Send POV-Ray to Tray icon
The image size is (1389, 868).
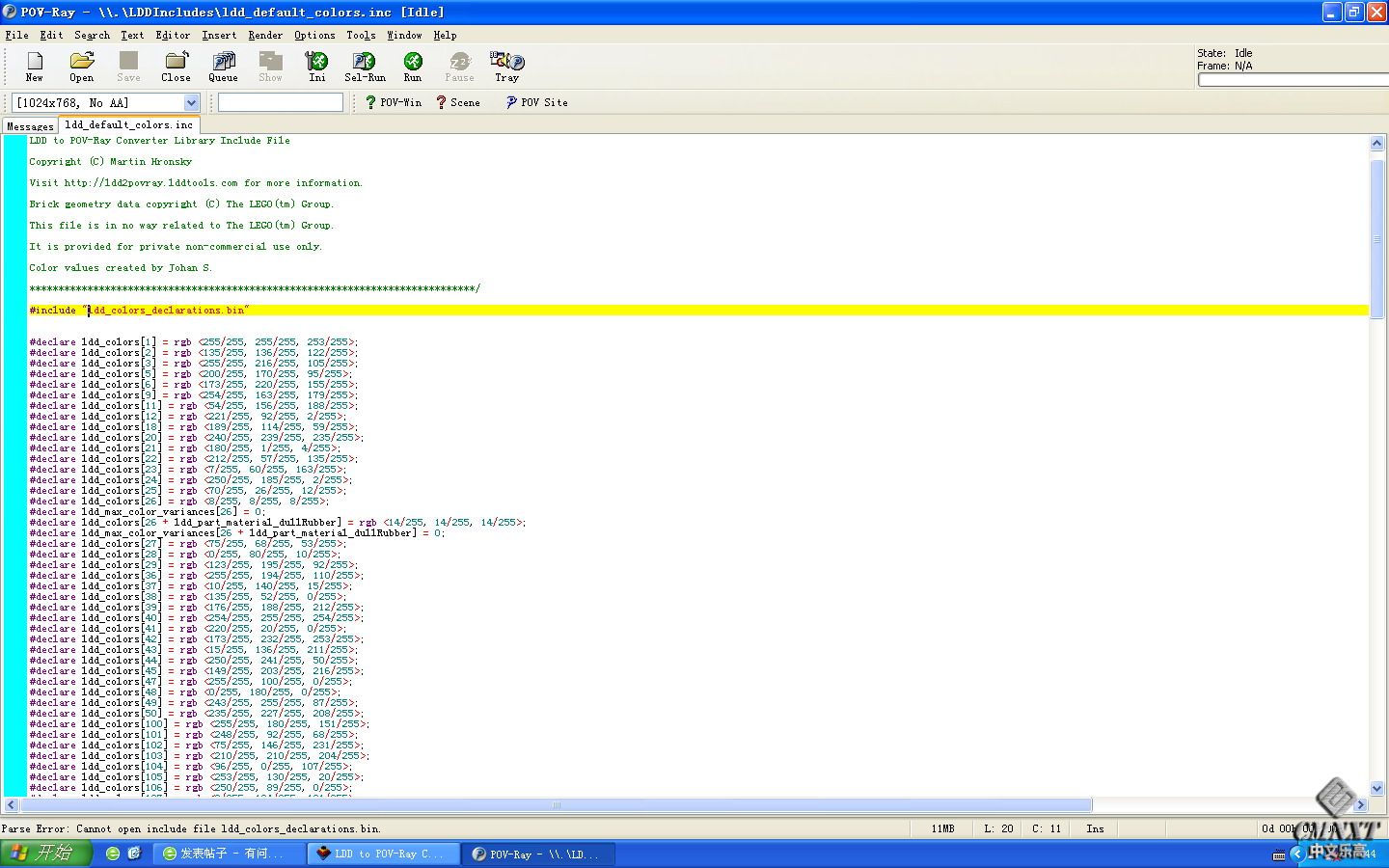(506, 67)
